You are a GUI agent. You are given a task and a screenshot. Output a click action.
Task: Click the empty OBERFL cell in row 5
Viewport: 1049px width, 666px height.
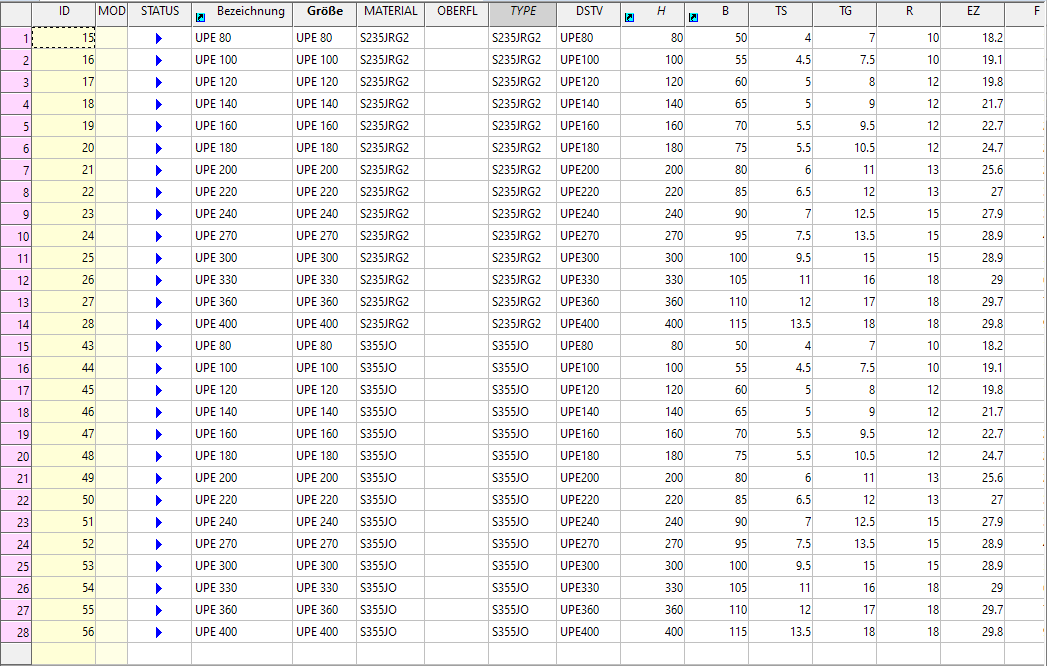[456, 126]
